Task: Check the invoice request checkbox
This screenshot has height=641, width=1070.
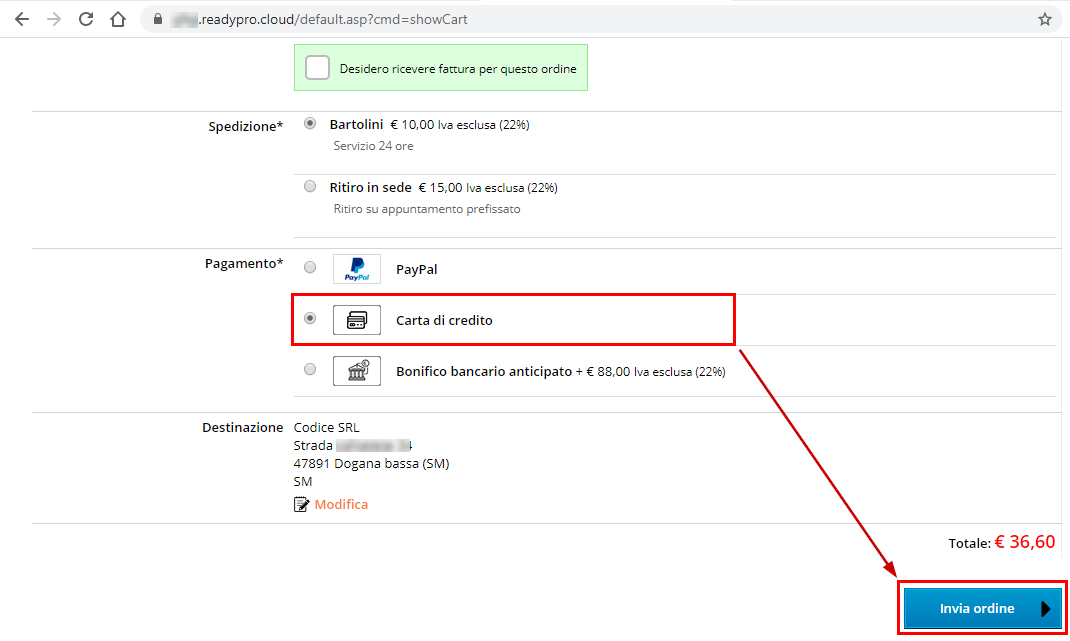Action: [317, 68]
